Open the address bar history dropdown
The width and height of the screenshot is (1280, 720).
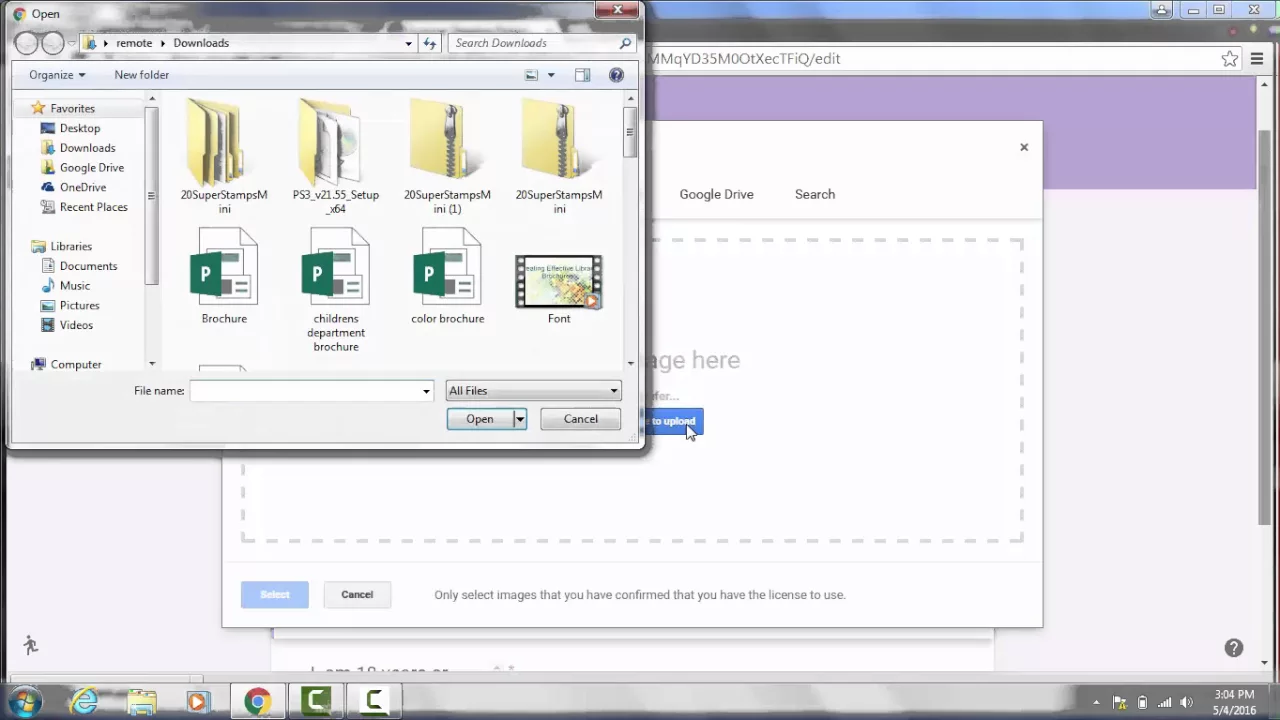[408, 43]
